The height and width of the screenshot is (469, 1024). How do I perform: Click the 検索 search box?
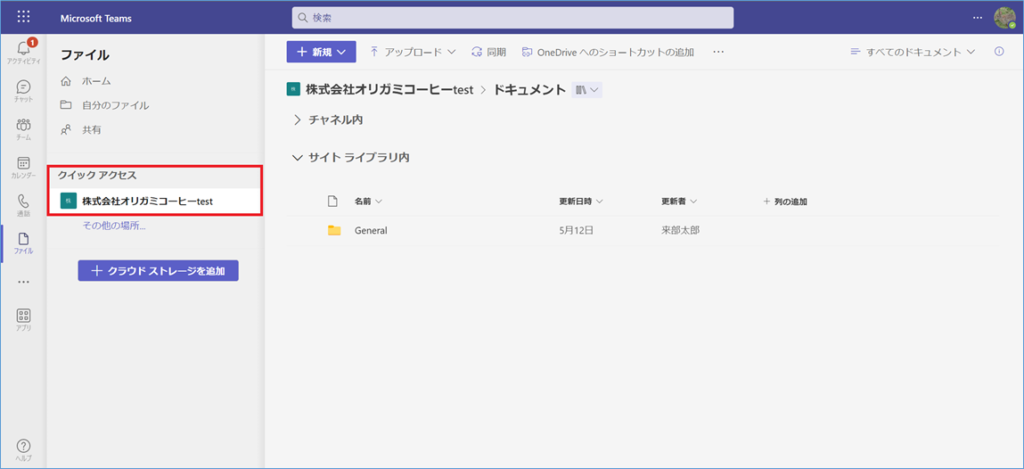[512, 18]
